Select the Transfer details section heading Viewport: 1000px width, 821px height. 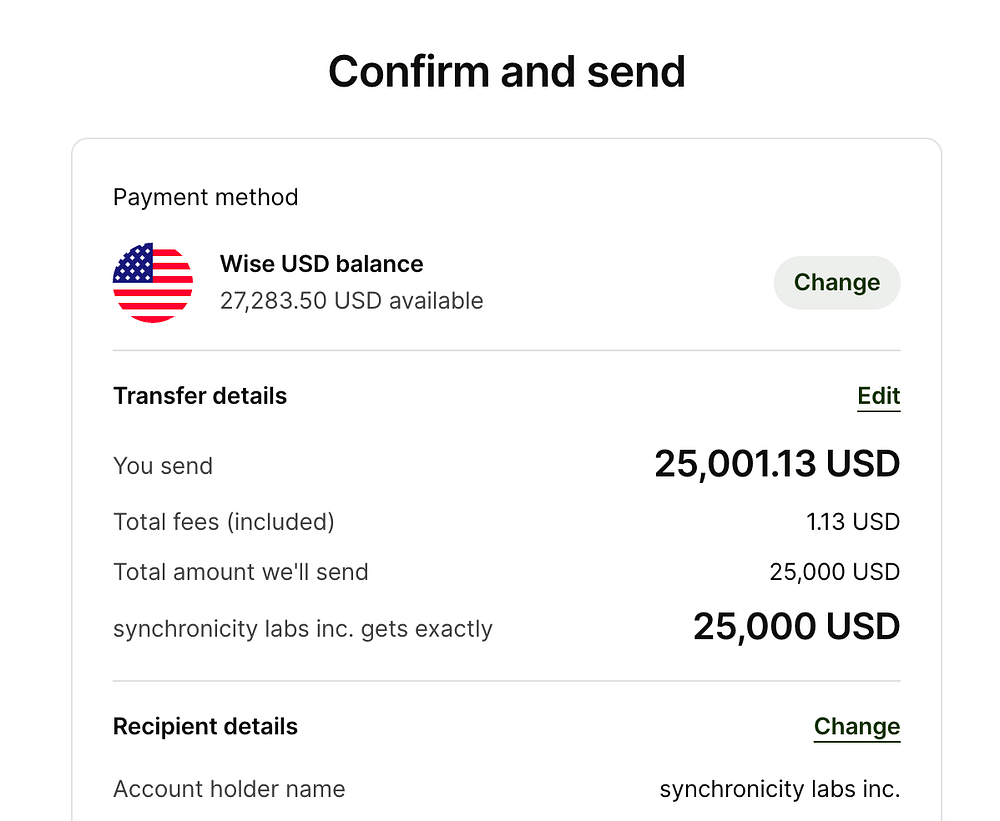pyautogui.click(x=199, y=396)
